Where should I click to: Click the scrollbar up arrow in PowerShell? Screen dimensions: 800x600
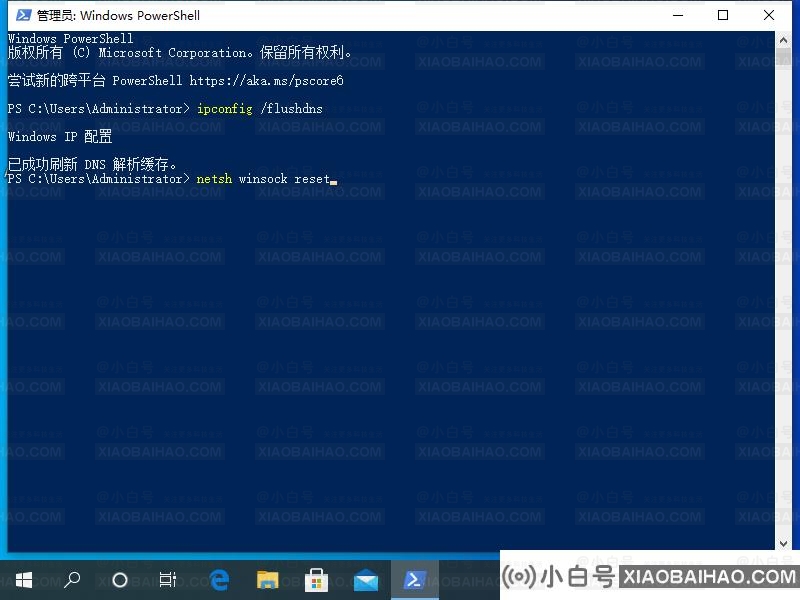point(783,40)
